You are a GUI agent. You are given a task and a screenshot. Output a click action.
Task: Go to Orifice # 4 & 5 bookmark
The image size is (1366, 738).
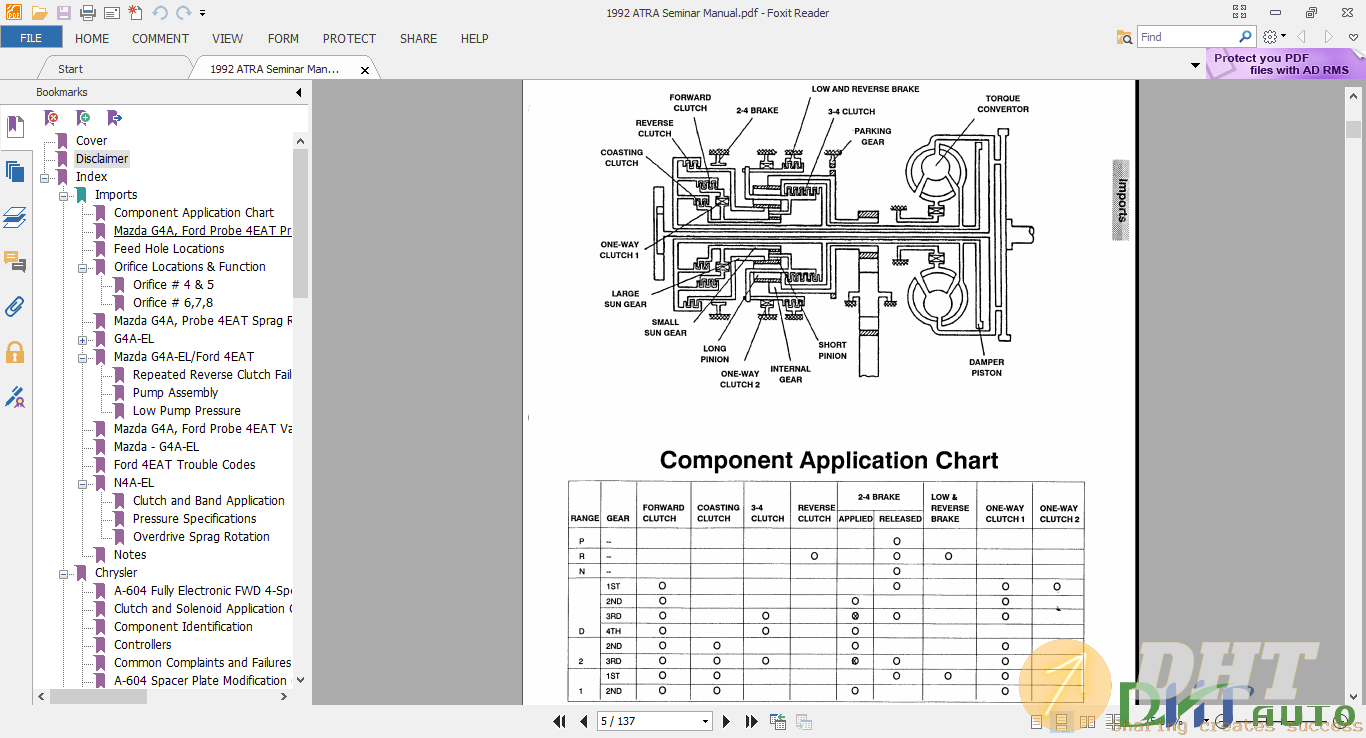173,285
